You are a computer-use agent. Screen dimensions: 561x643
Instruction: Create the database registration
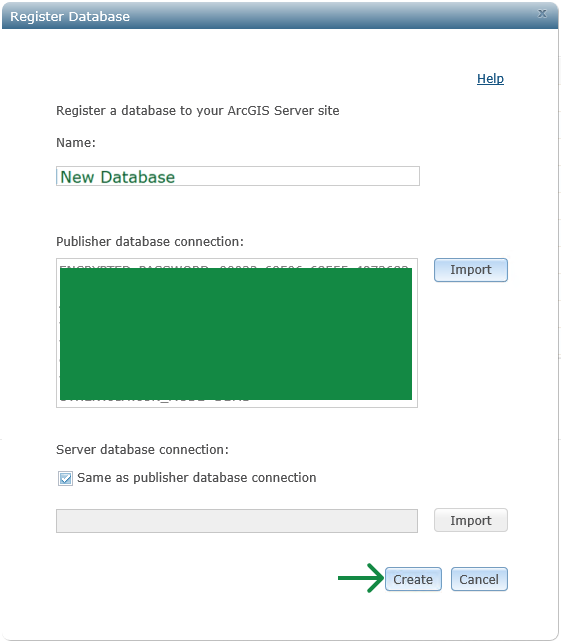pyautogui.click(x=413, y=579)
